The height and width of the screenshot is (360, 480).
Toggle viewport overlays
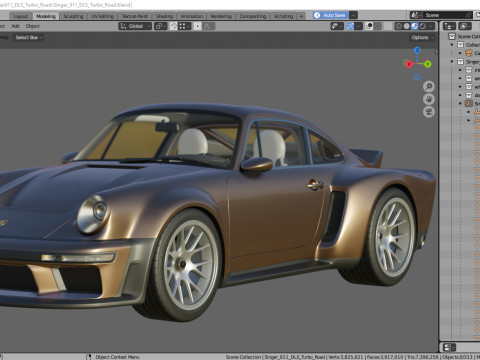pos(369,26)
